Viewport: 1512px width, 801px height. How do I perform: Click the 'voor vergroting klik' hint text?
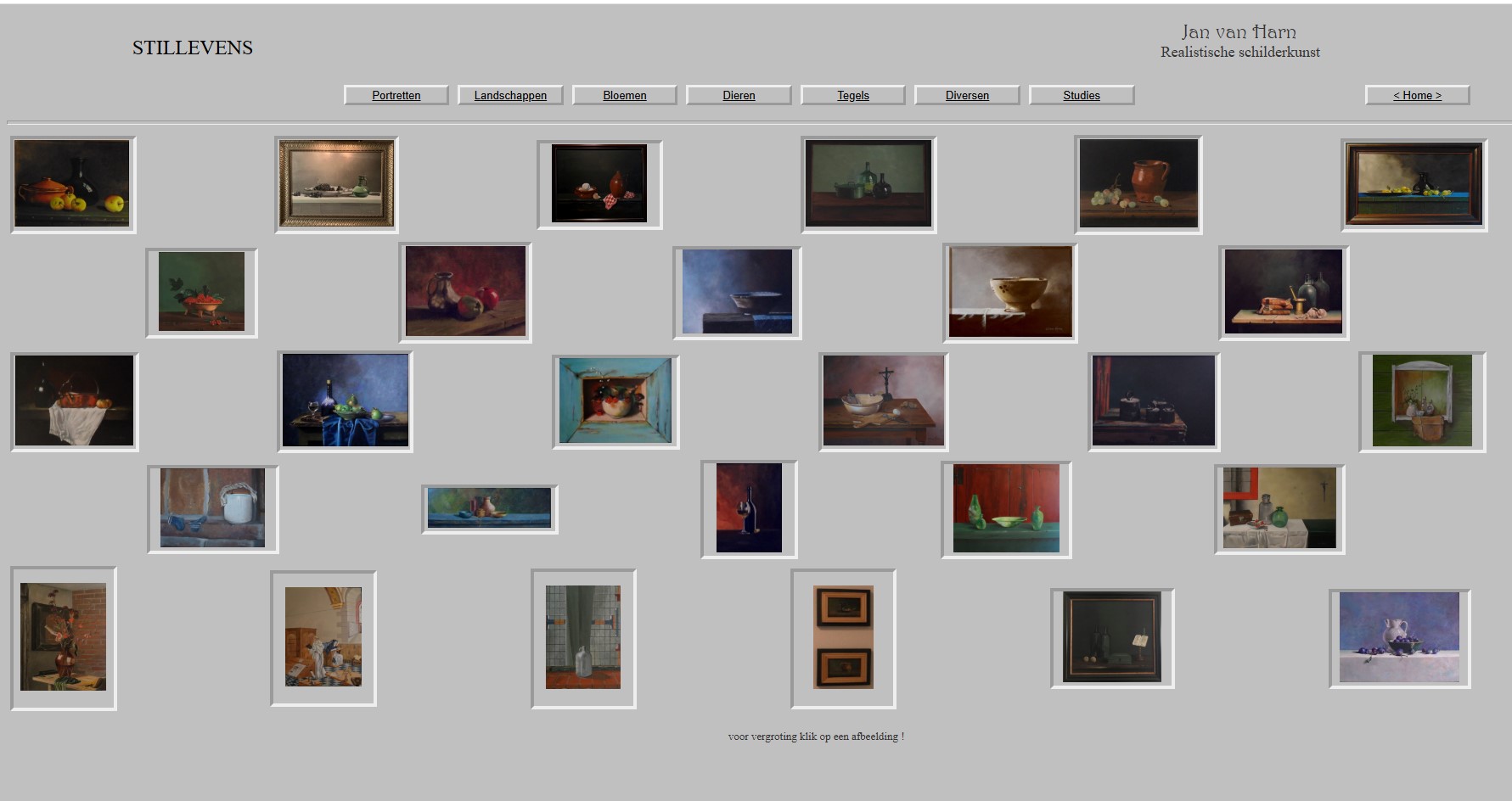(x=816, y=737)
